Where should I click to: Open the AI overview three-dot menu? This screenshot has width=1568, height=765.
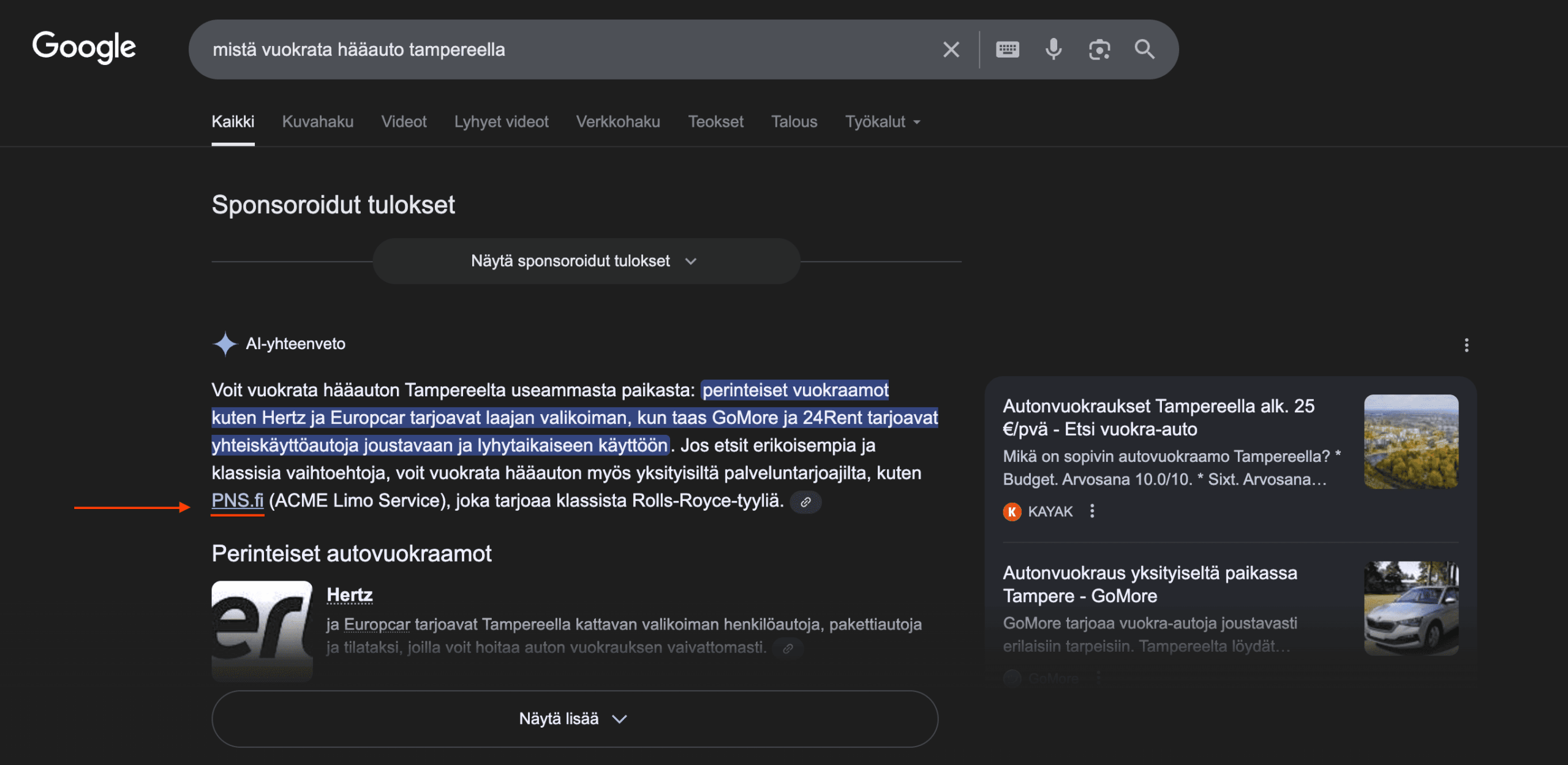tap(1466, 345)
